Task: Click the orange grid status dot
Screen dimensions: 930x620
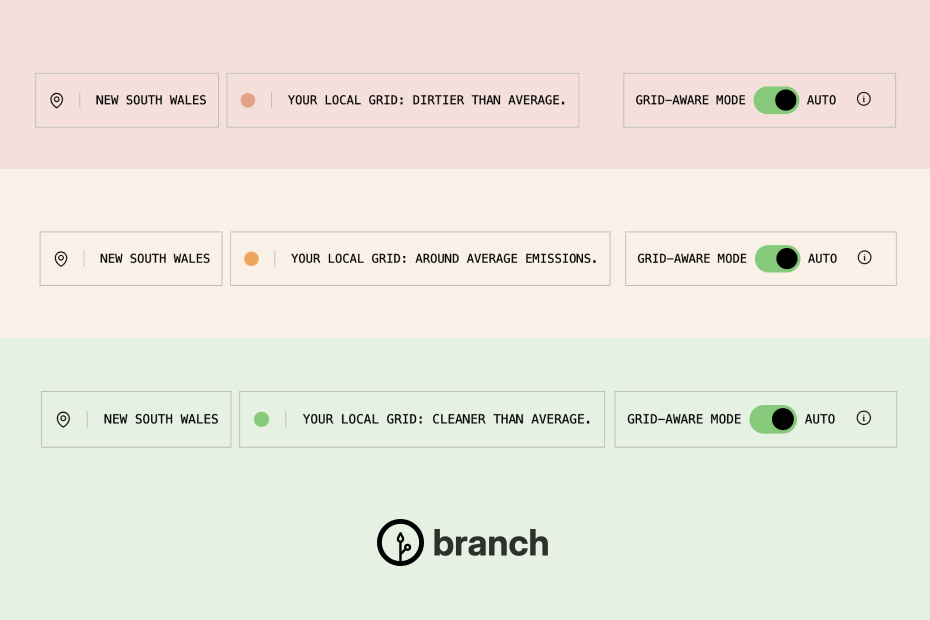Action: [251, 259]
